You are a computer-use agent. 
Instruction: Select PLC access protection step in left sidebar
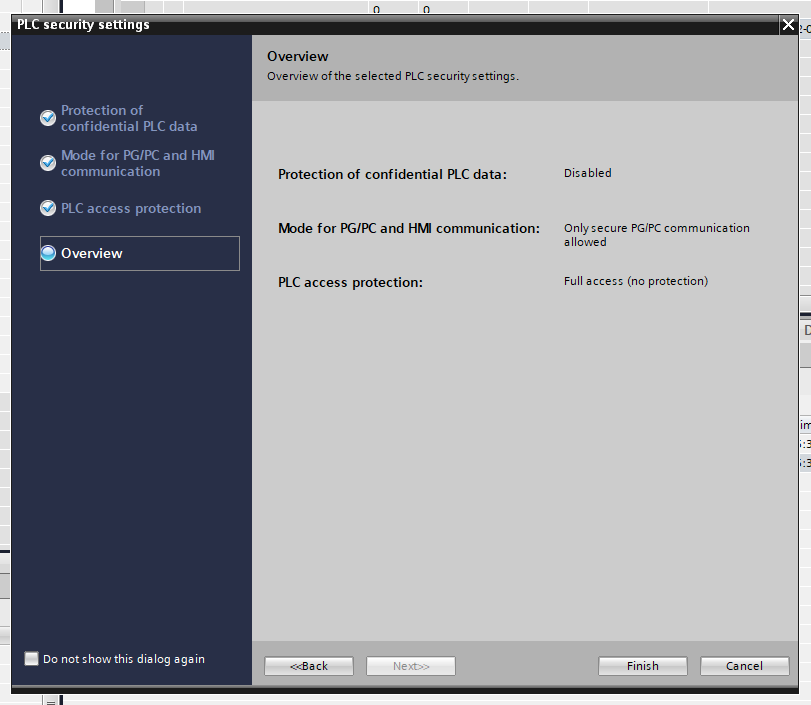click(131, 208)
